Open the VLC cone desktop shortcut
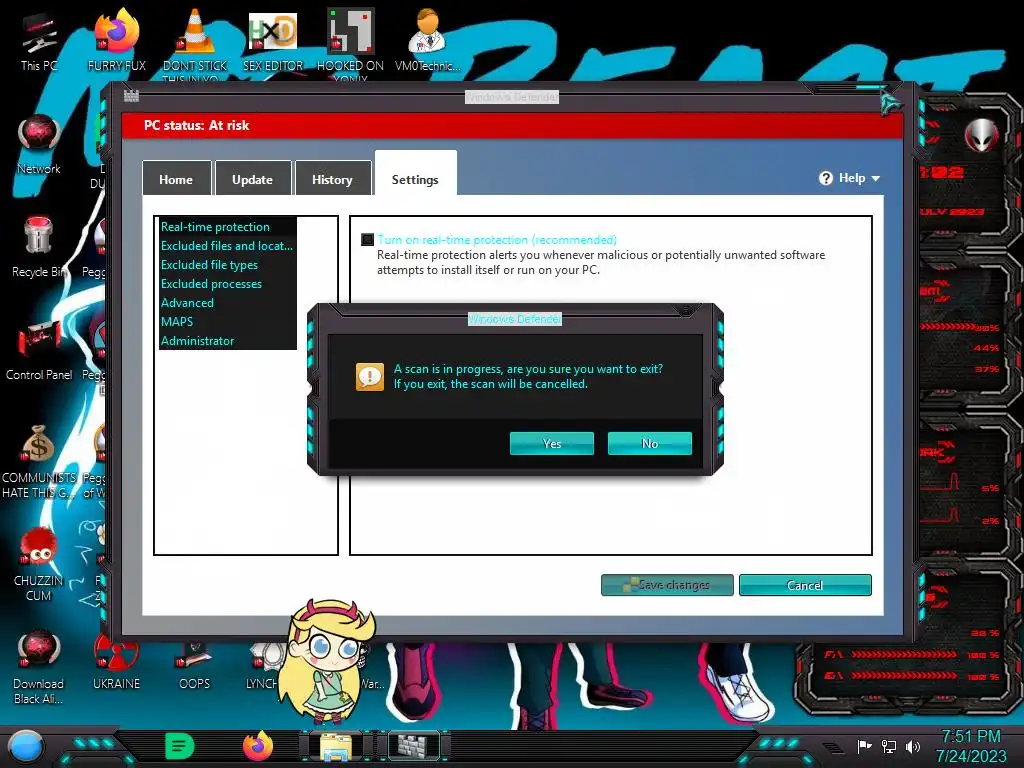Image resolution: width=1024 pixels, height=768 pixels. [195, 40]
